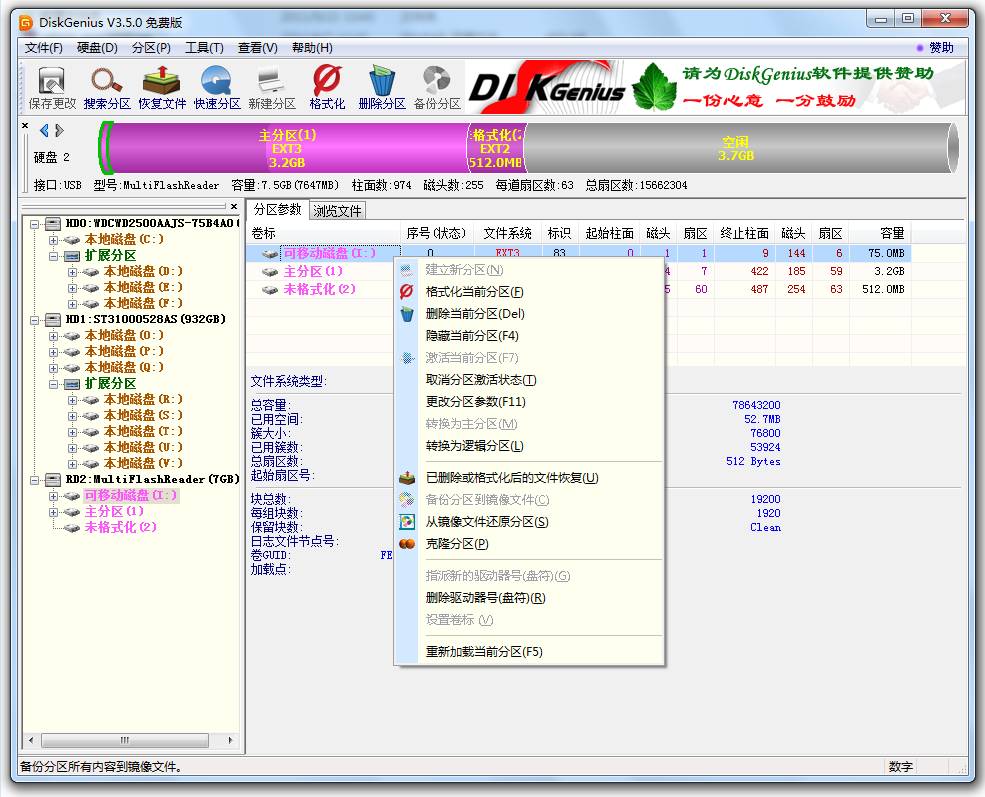Open the 文件(F) menu

tap(43, 48)
